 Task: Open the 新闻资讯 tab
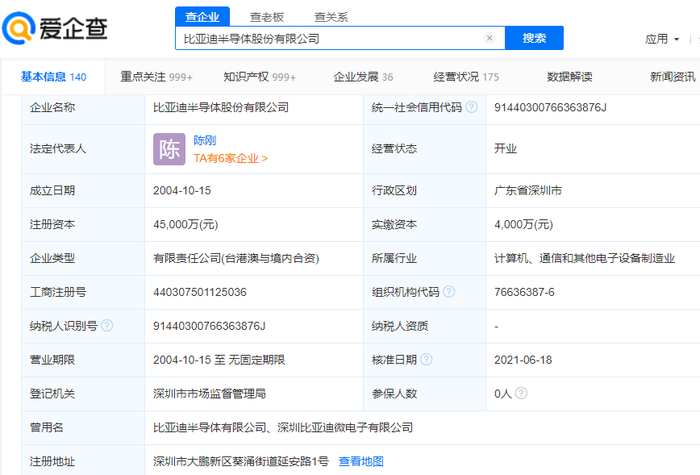672,77
